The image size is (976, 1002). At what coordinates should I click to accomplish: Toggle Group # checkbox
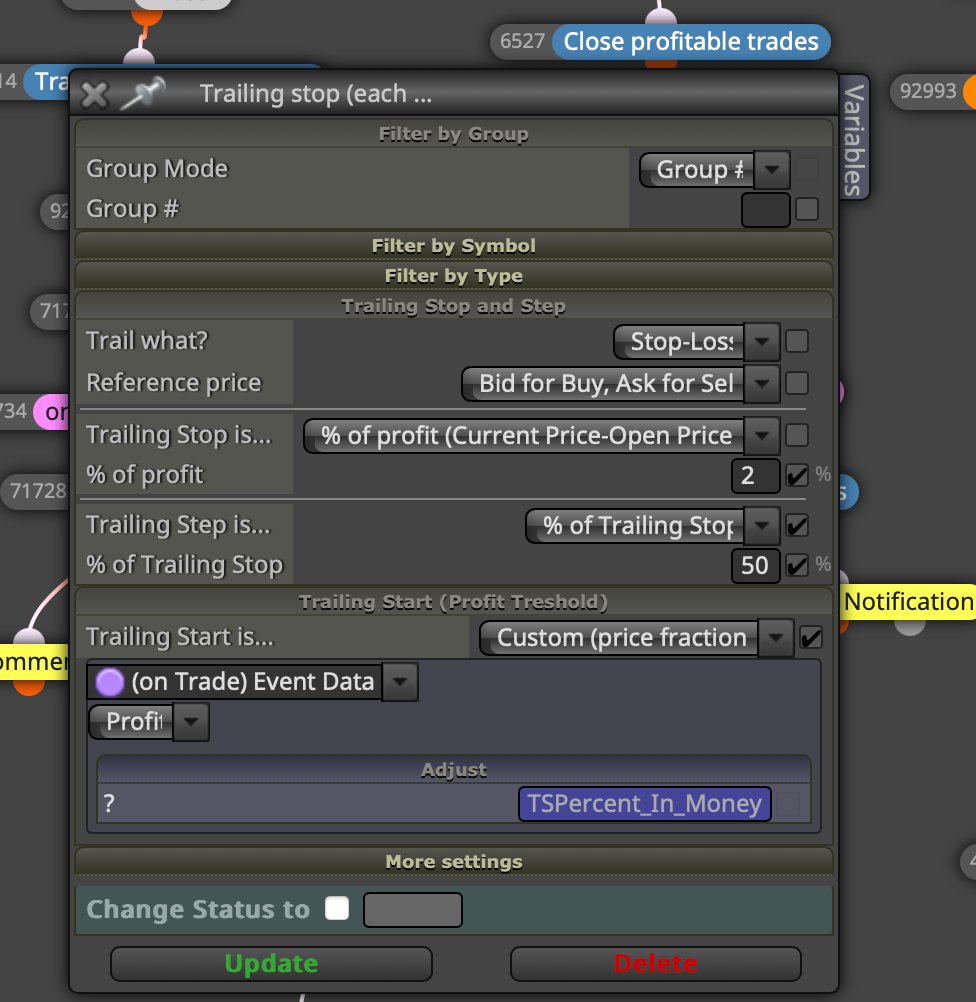click(x=807, y=209)
